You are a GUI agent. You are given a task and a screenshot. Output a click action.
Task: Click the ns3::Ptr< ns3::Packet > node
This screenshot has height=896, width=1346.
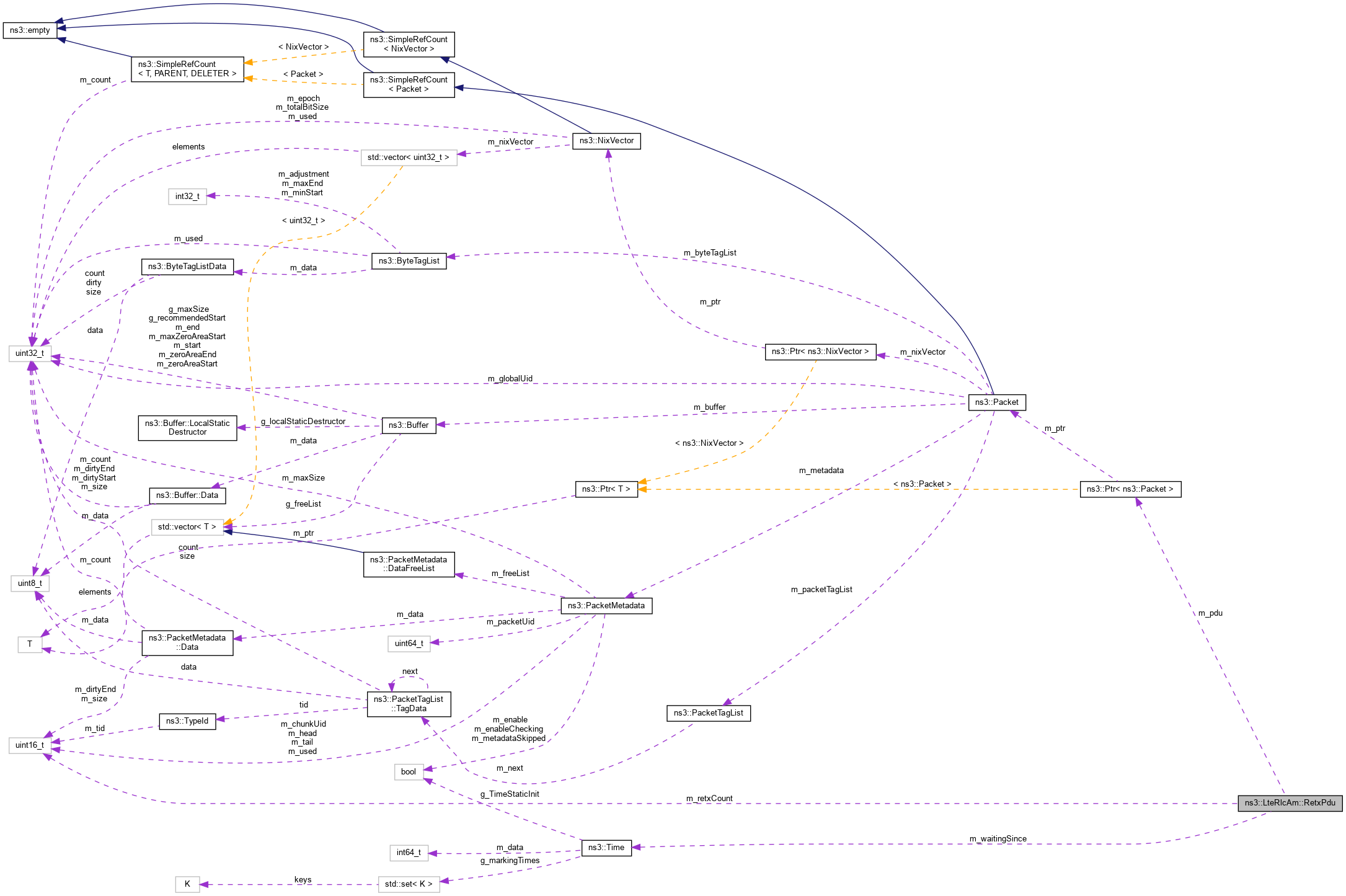1132,490
